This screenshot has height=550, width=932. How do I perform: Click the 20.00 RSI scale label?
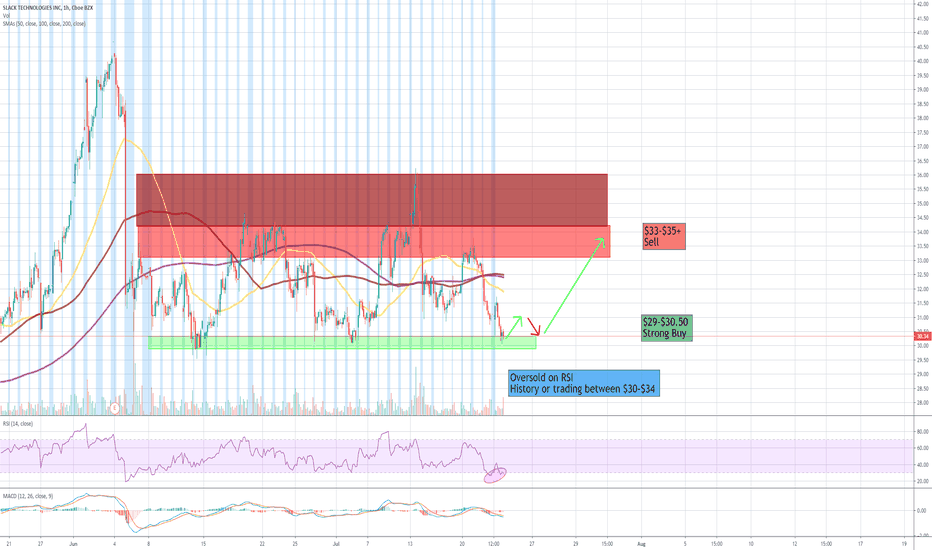pos(922,481)
